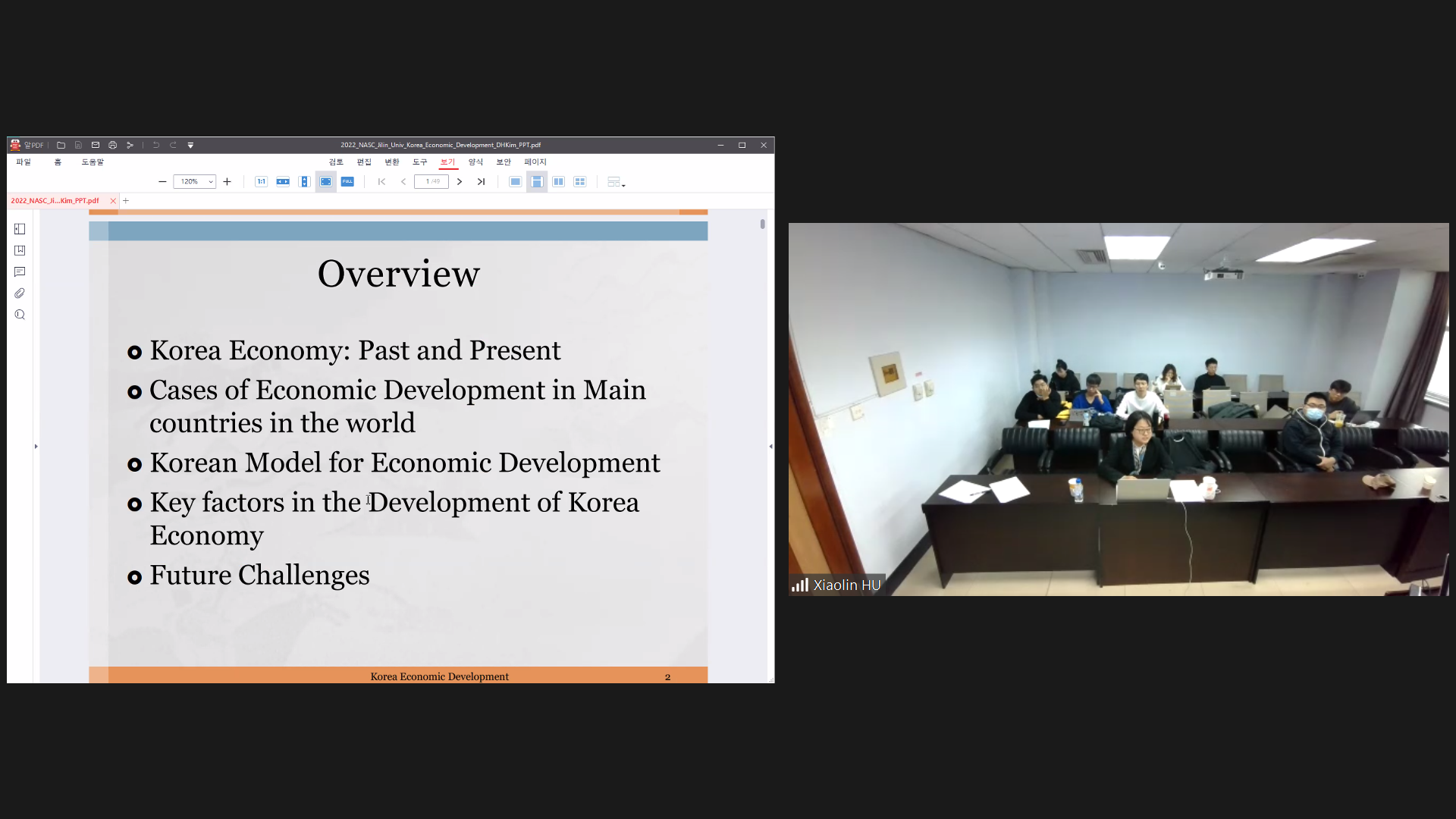This screenshot has width=1456, height=819.
Task: Toggle two-page side-by-side layout
Action: [x=558, y=182]
